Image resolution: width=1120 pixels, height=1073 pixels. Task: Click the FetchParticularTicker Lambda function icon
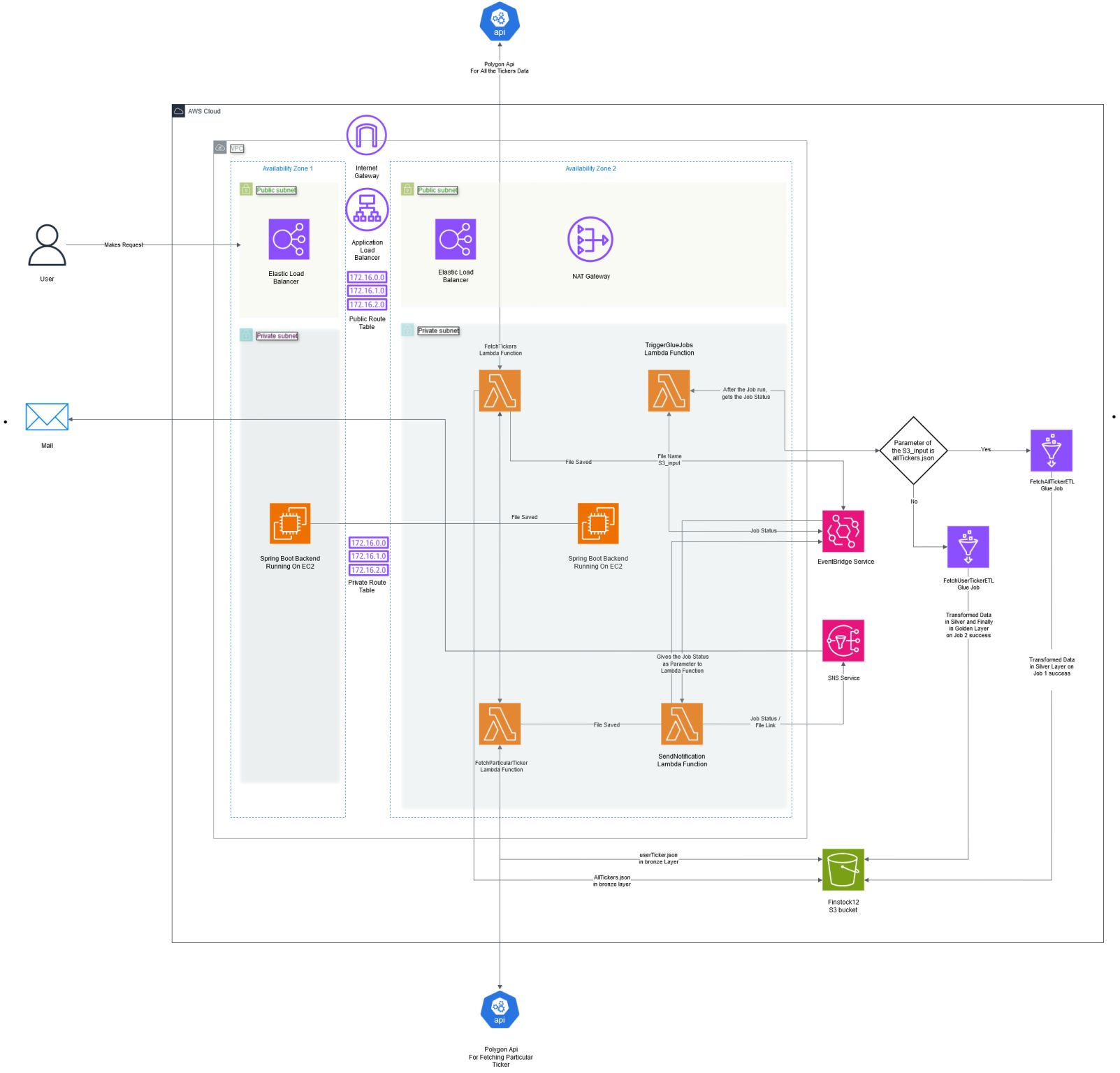point(500,724)
